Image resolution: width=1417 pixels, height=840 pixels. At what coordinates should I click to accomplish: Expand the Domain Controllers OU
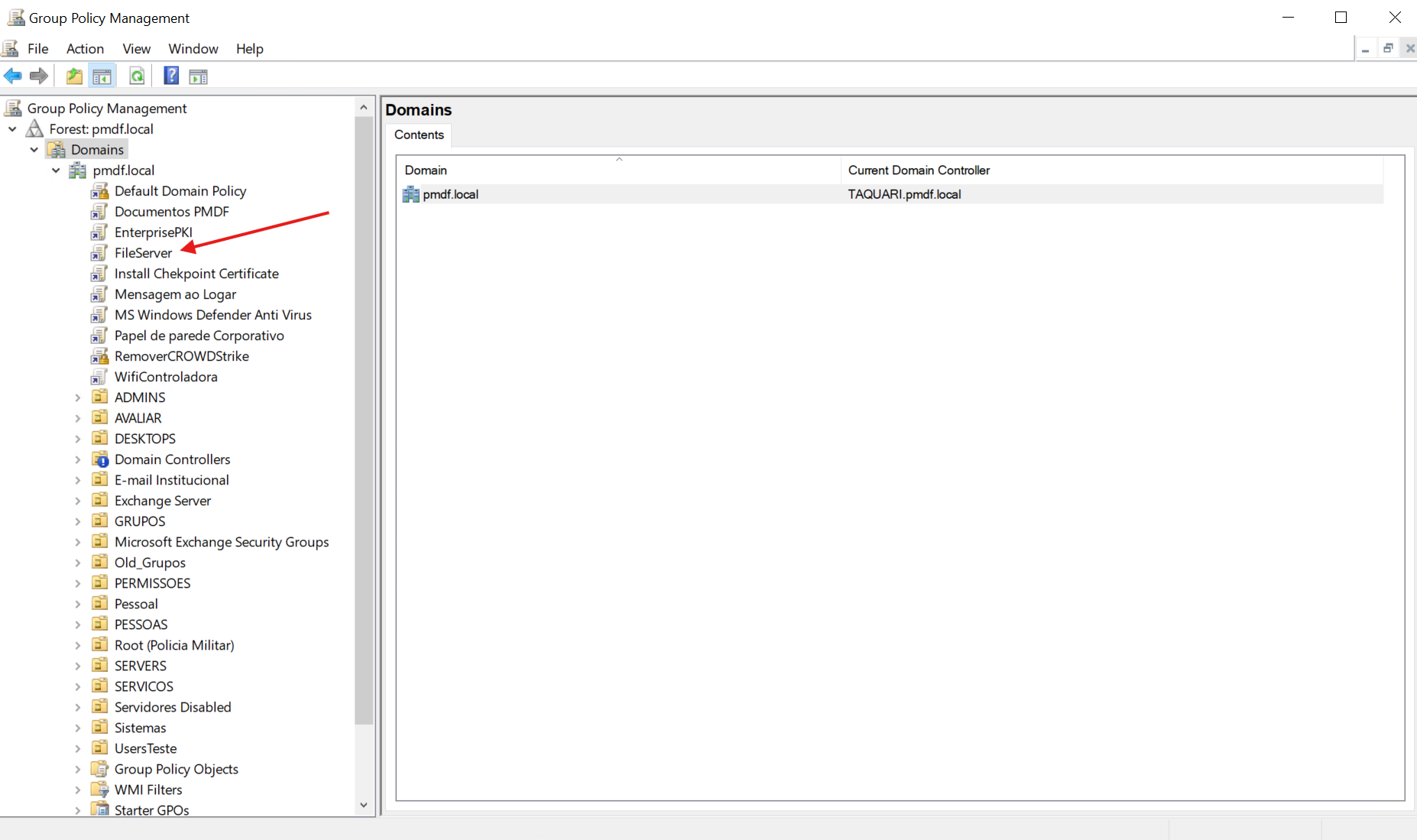pyautogui.click(x=78, y=460)
